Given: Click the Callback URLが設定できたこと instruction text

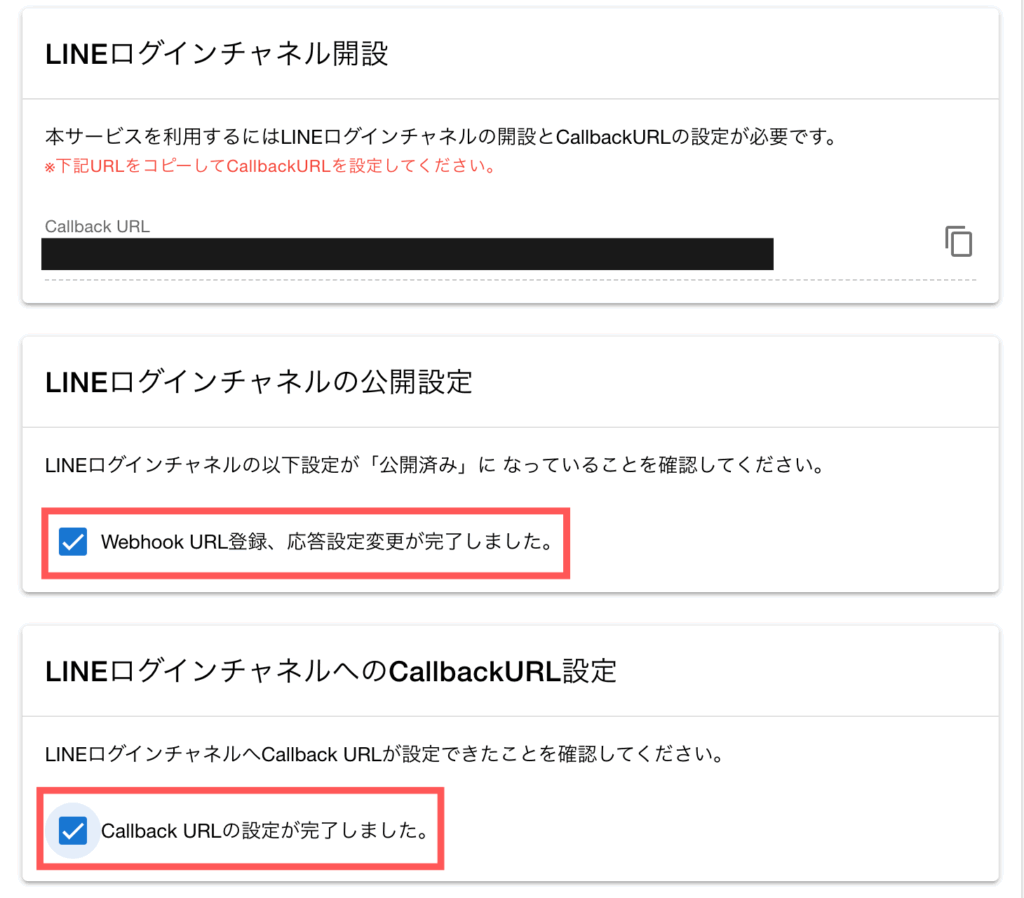Looking at the screenshot, I should (384, 754).
